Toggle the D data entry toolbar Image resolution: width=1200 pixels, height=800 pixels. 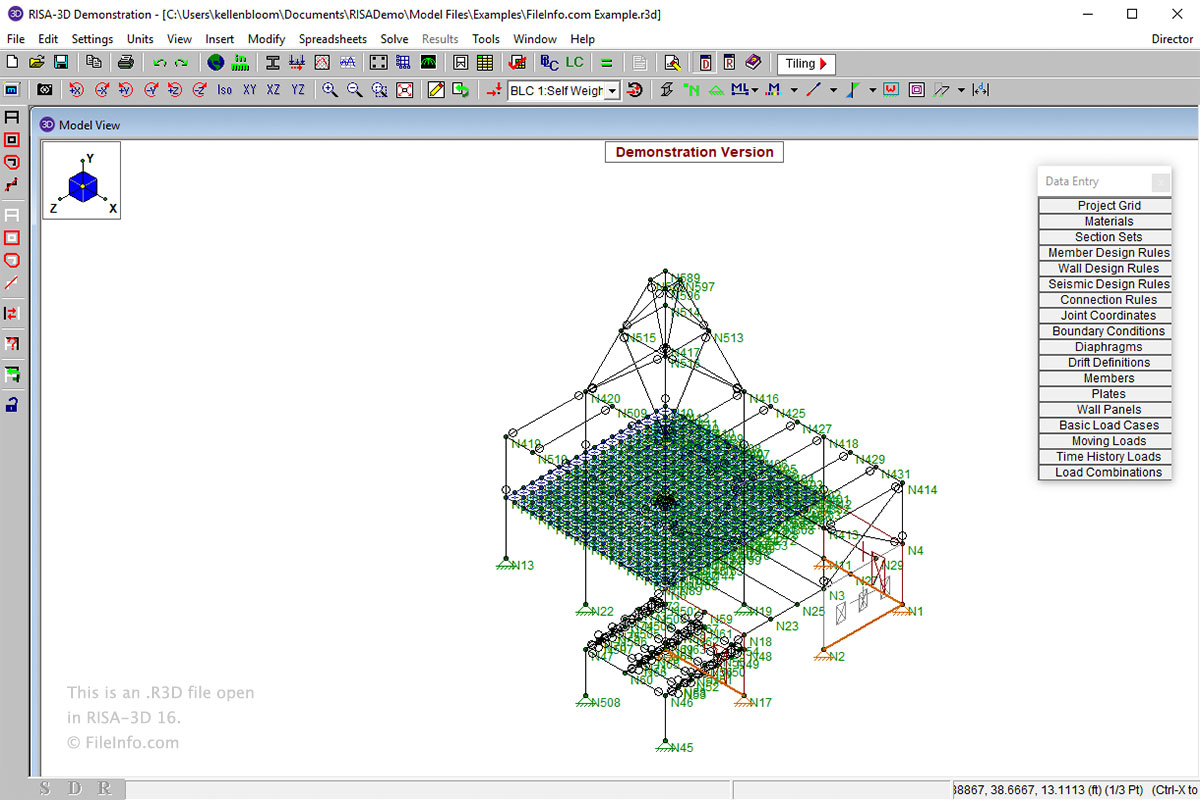click(x=706, y=63)
